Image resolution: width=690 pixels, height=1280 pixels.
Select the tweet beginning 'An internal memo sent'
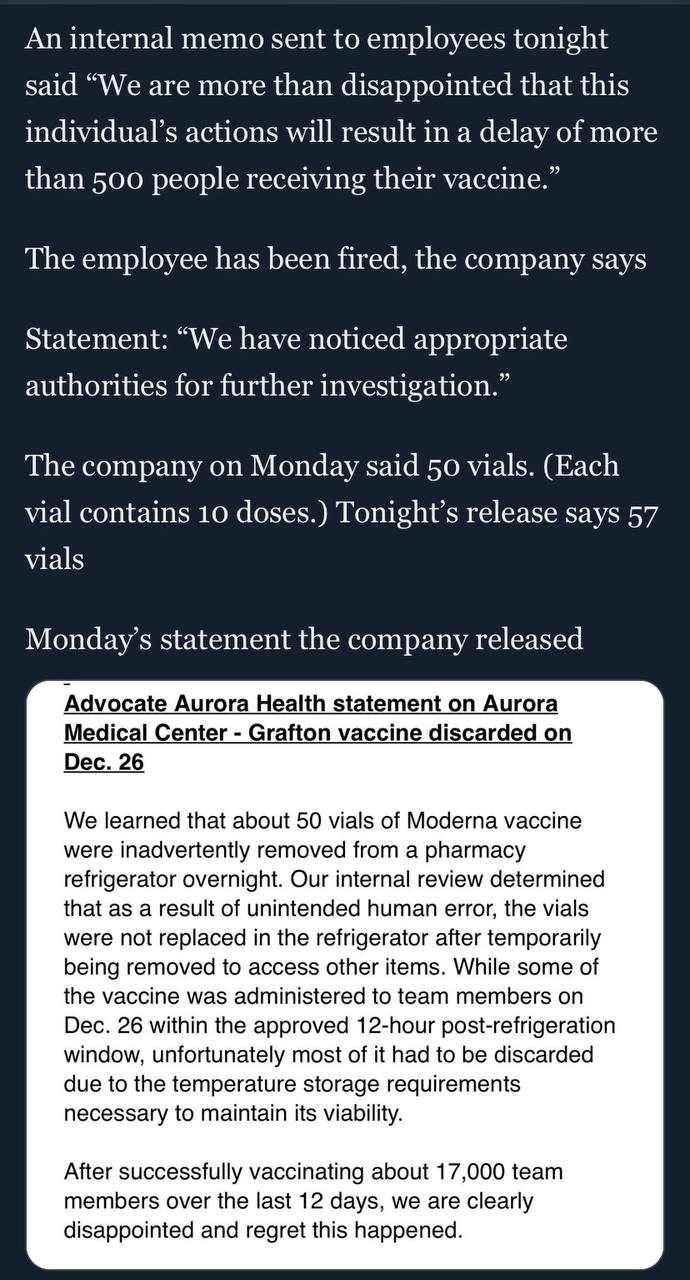pyautogui.click(x=342, y=109)
